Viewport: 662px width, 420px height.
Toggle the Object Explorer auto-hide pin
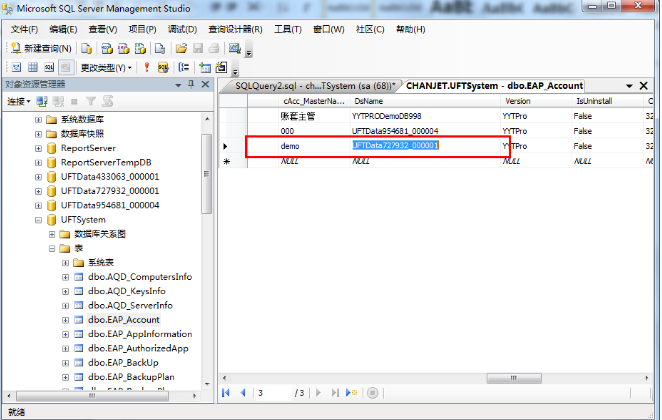pos(191,84)
